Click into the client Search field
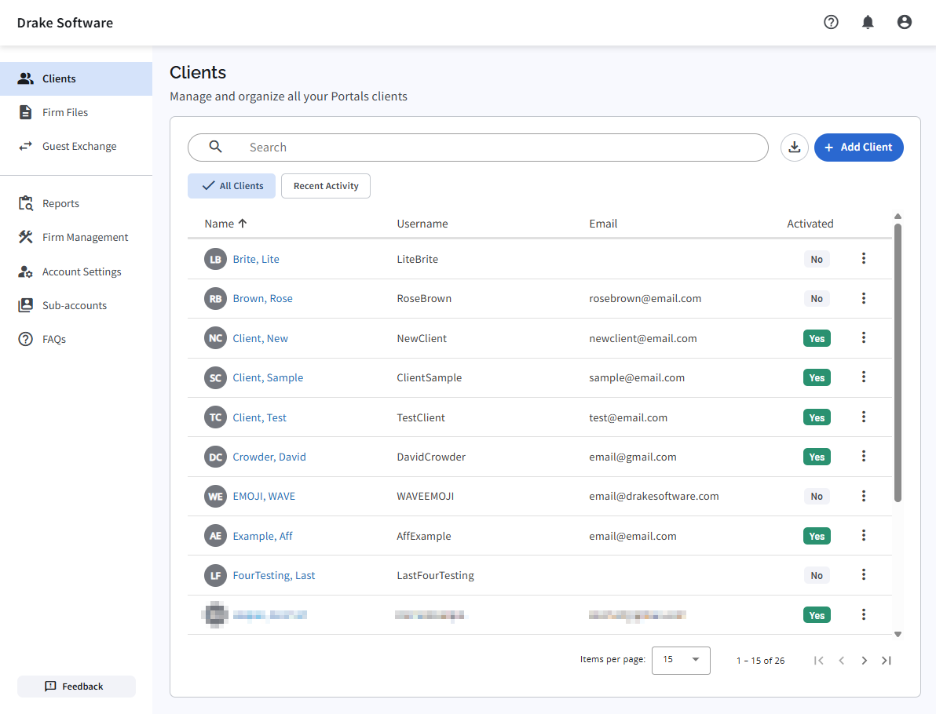Viewport: 936px width, 714px height. point(490,147)
